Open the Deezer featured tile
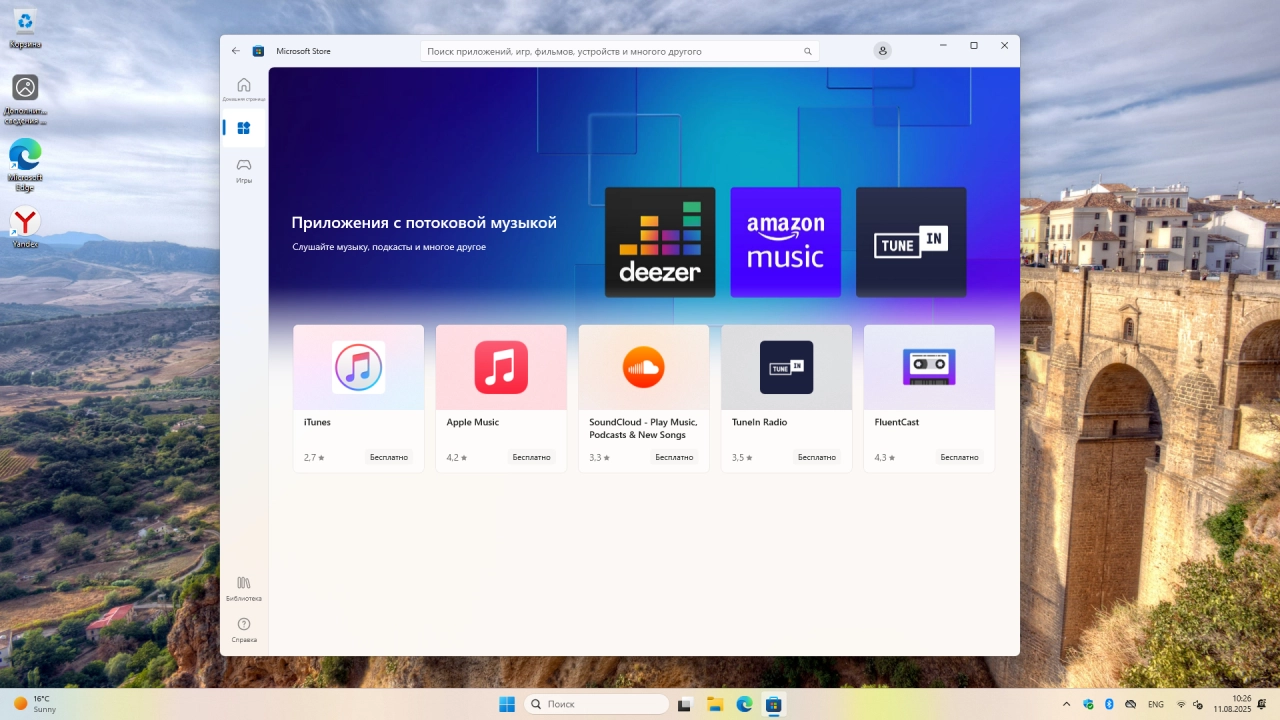Image resolution: width=1280 pixels, height=720 pixels. pyautogui.click(x=660, y=242)
